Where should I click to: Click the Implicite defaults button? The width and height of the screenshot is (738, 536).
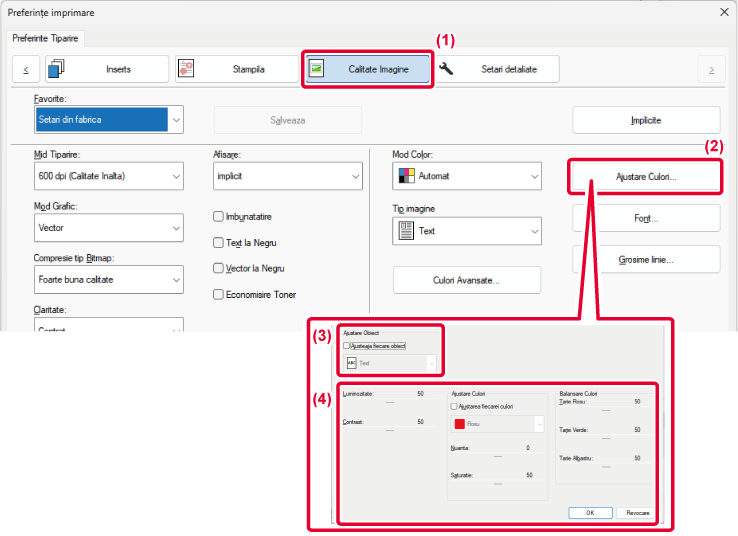(x=645, y=120)
